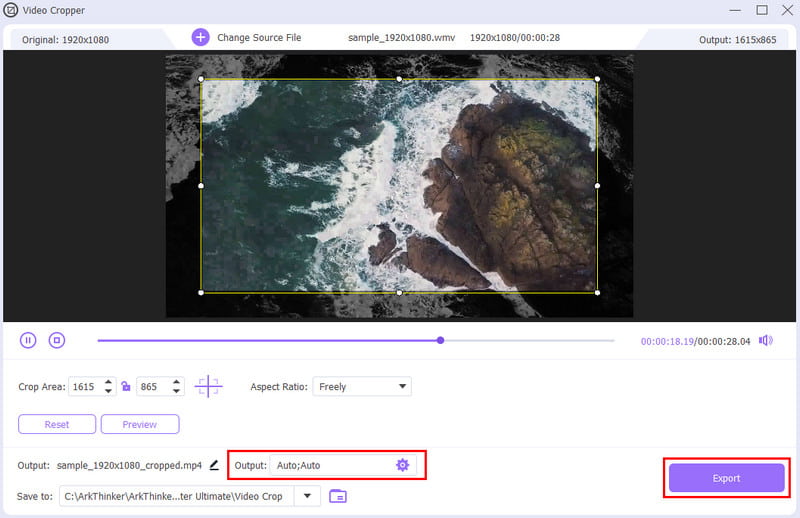Viewport: 800px width, 518px height.
Task: Open the save folder with the folder icon
Action: [x=338, y=496]
